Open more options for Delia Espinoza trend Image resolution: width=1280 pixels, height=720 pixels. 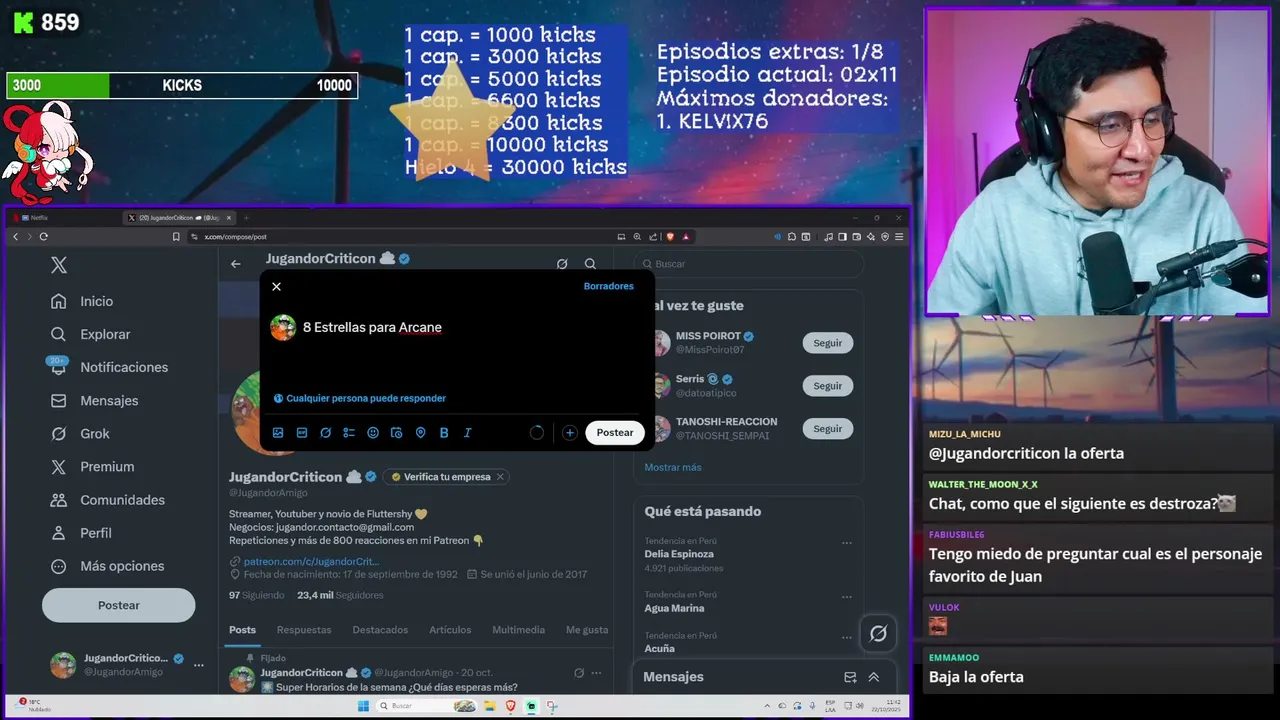click(847, 543)
